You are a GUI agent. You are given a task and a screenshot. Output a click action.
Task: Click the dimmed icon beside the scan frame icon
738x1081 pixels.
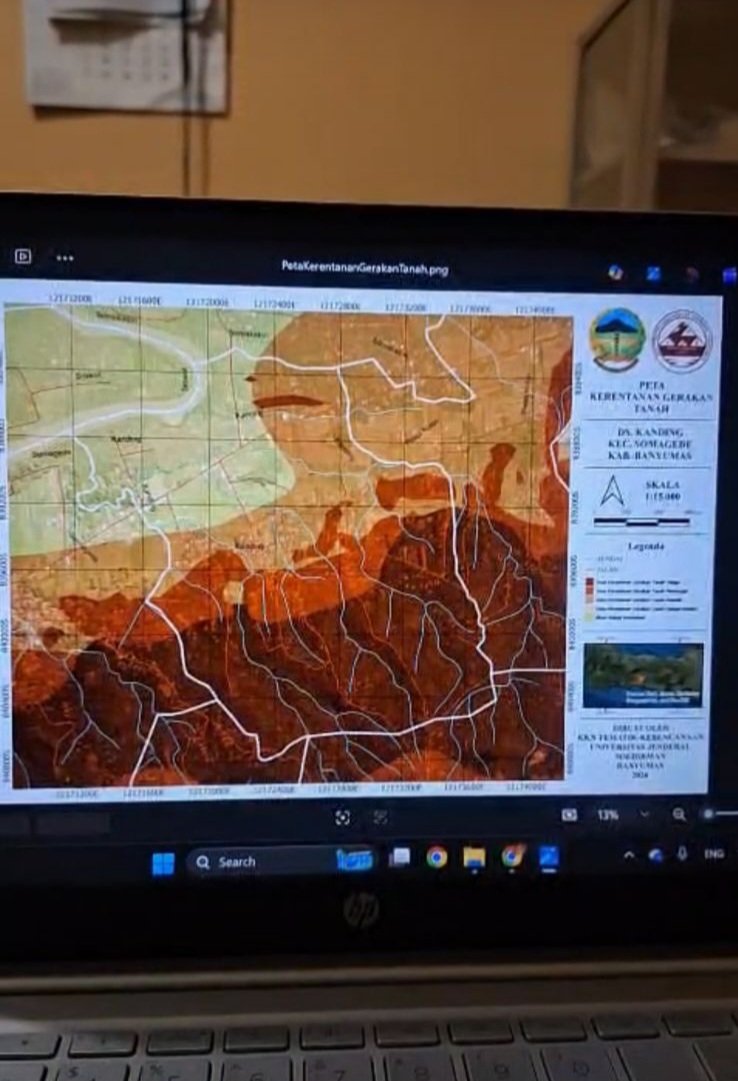click(381, 817)
